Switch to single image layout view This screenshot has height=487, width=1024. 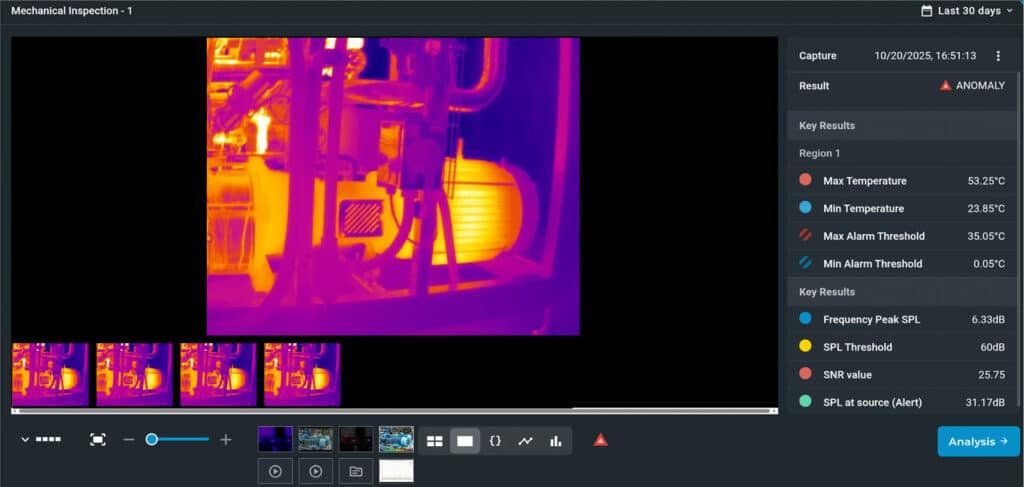pyautogui.click(x=465, y=441)
